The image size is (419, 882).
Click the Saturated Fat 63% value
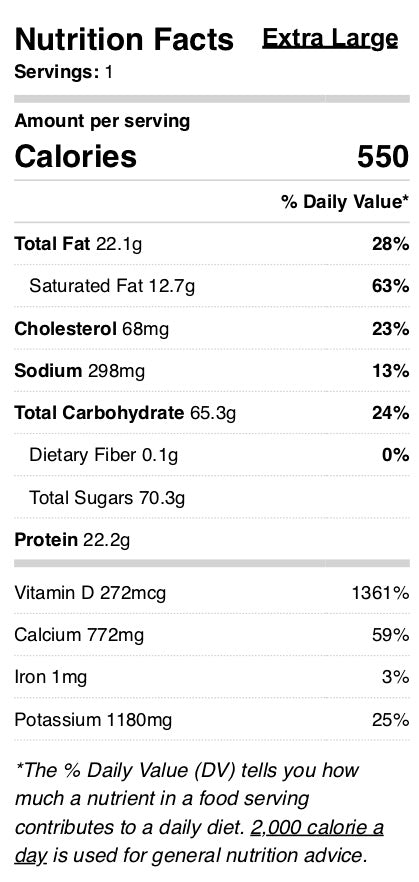(x=390, y=286)
